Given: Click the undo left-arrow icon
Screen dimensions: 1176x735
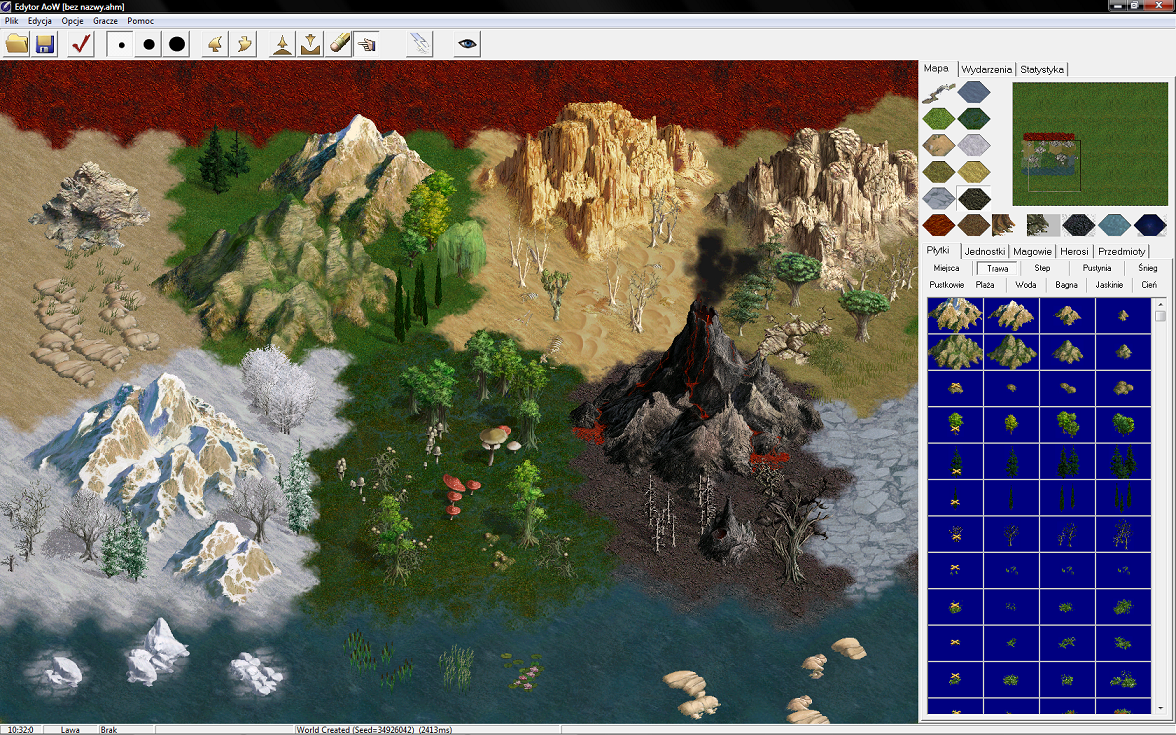Looking at the screenshot, I should 215,44.
